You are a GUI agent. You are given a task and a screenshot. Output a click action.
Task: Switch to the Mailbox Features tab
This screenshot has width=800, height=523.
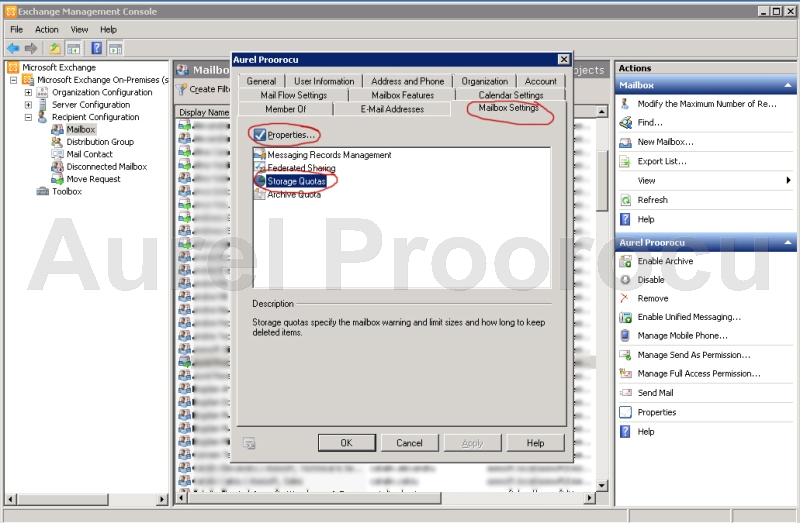(403, 95)
